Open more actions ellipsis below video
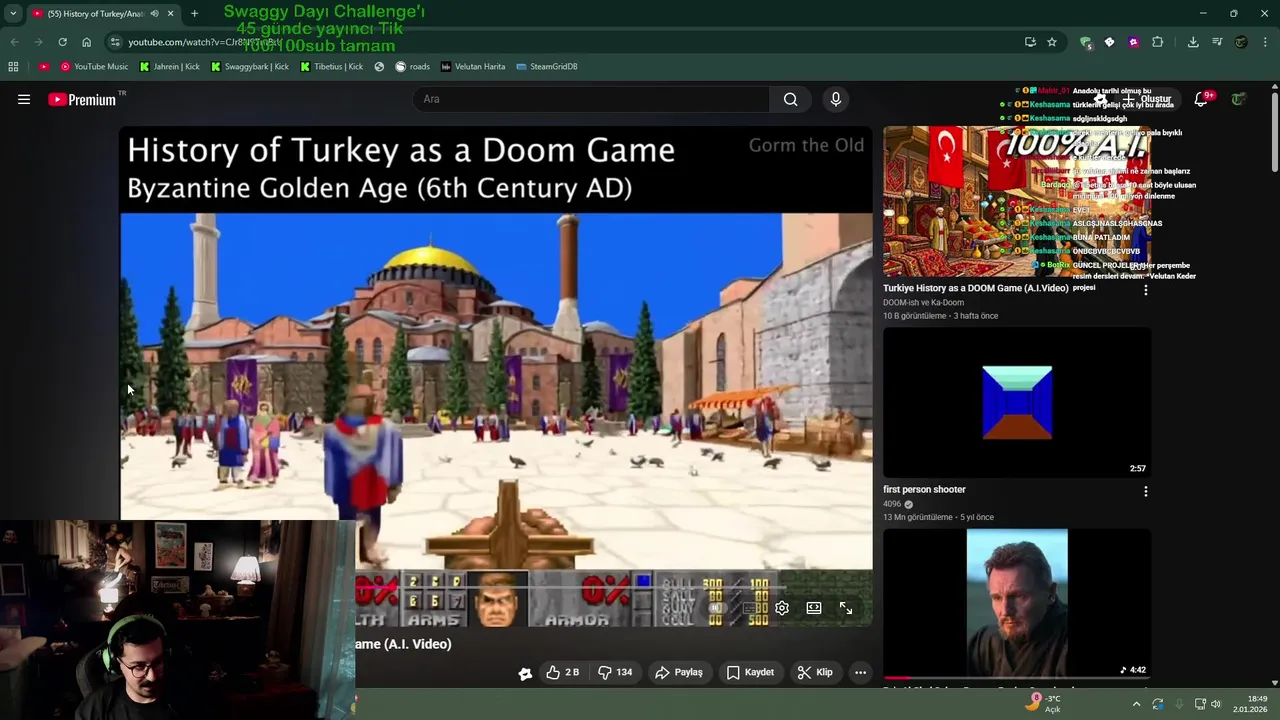Image resolution: width=1280 pixels, height=720 pixels. (860, 672)
